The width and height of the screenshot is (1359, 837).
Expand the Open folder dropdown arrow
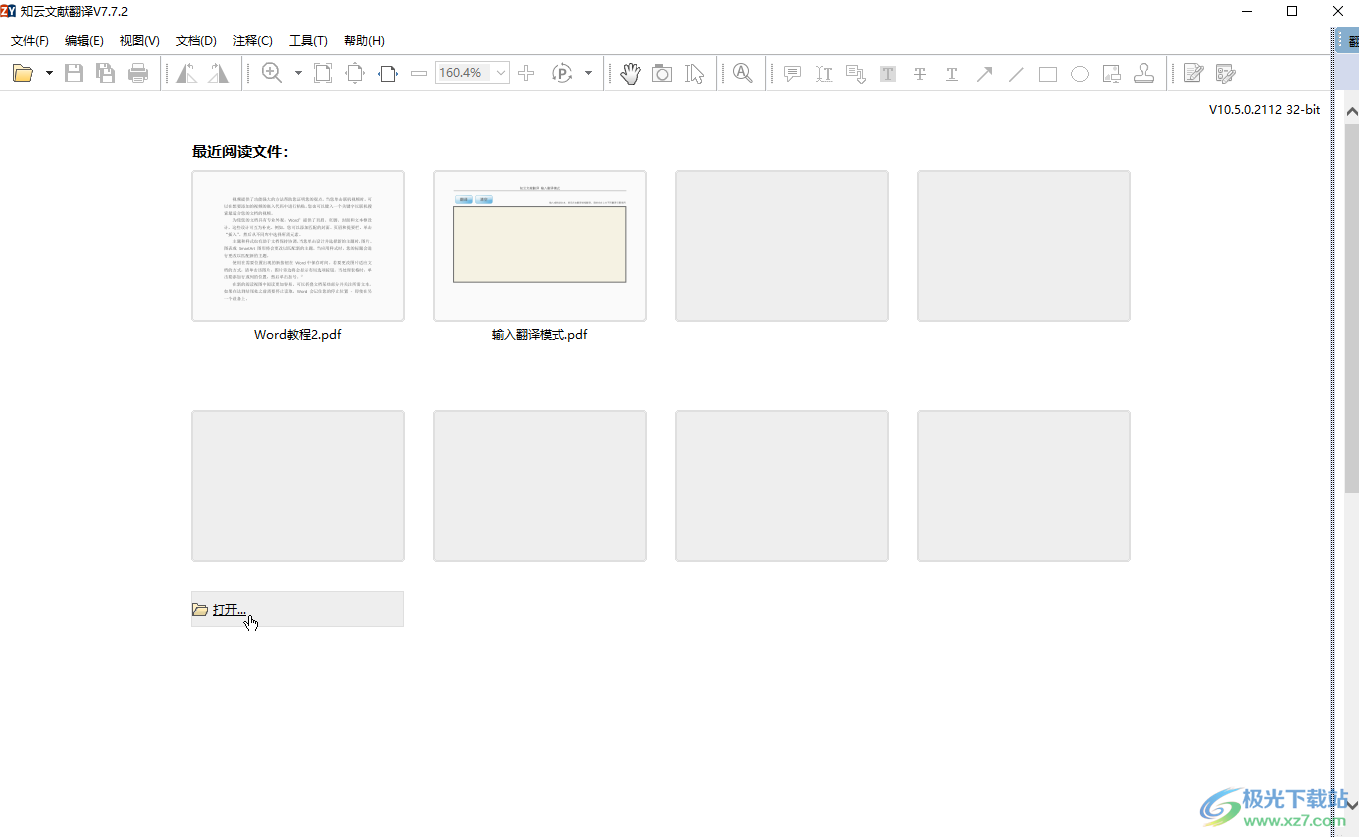(49, 73)
